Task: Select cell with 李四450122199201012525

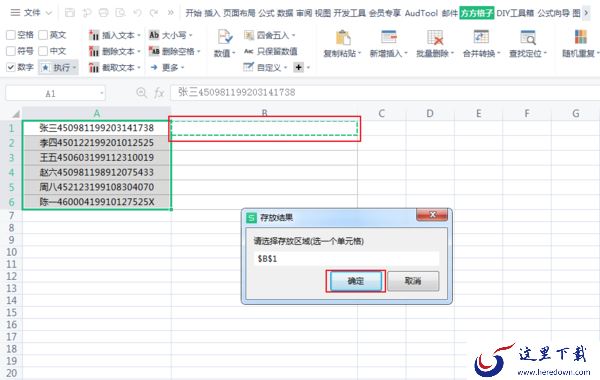Action: [x=97, y=143]
